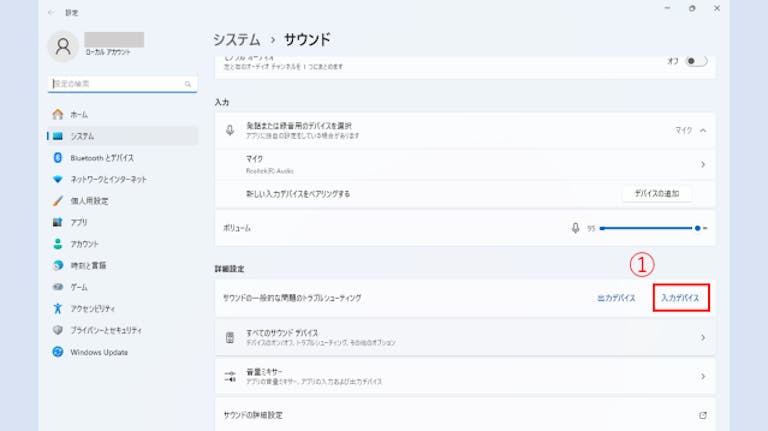Viewport: 768px width, 431px height.
Task: Click the ローカル アカウント label
Action: (108, 52)
